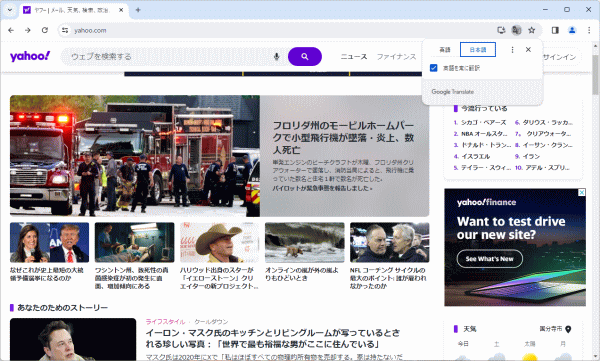Image resolution: width=600 pixels, height=361 pixels.
Task: Open the tab search dropdown arrow
Action: tap(10, 10)
